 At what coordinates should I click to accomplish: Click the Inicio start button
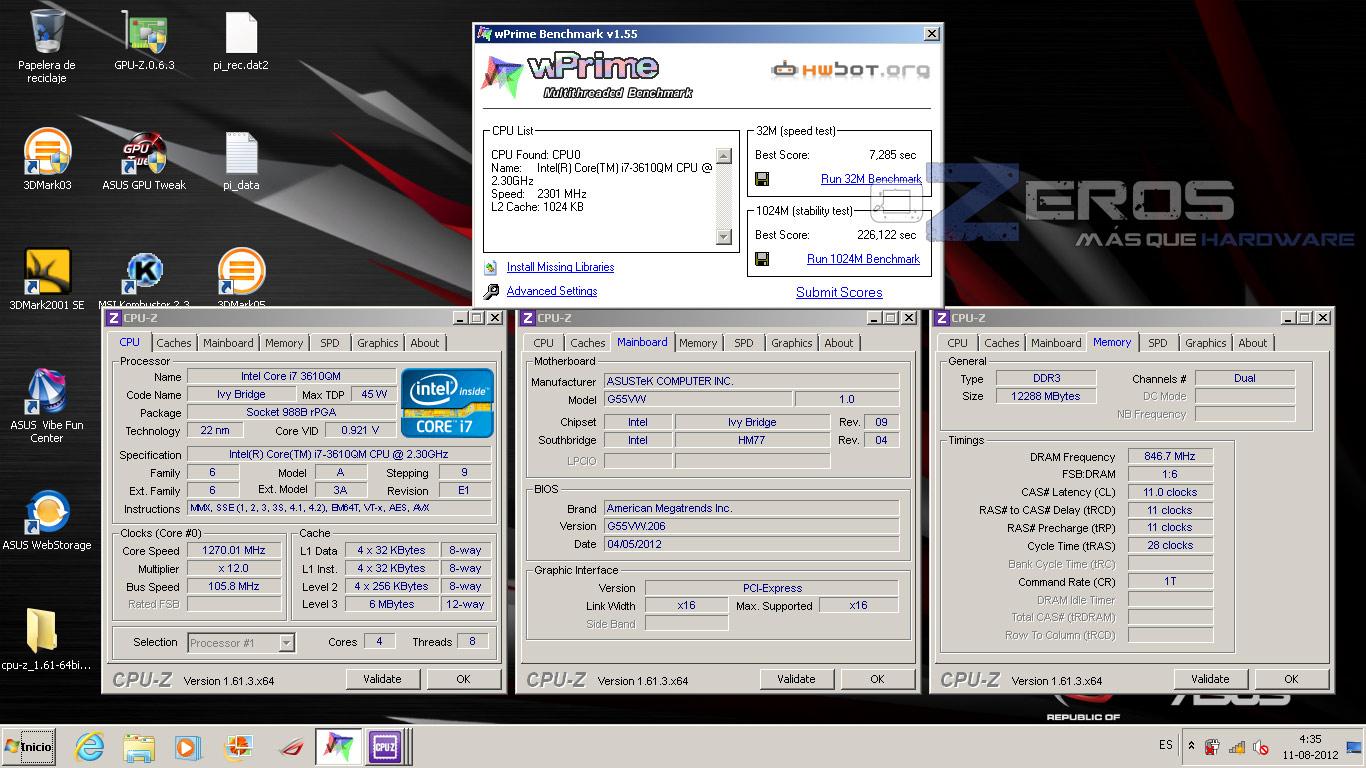tap(29, 747)
